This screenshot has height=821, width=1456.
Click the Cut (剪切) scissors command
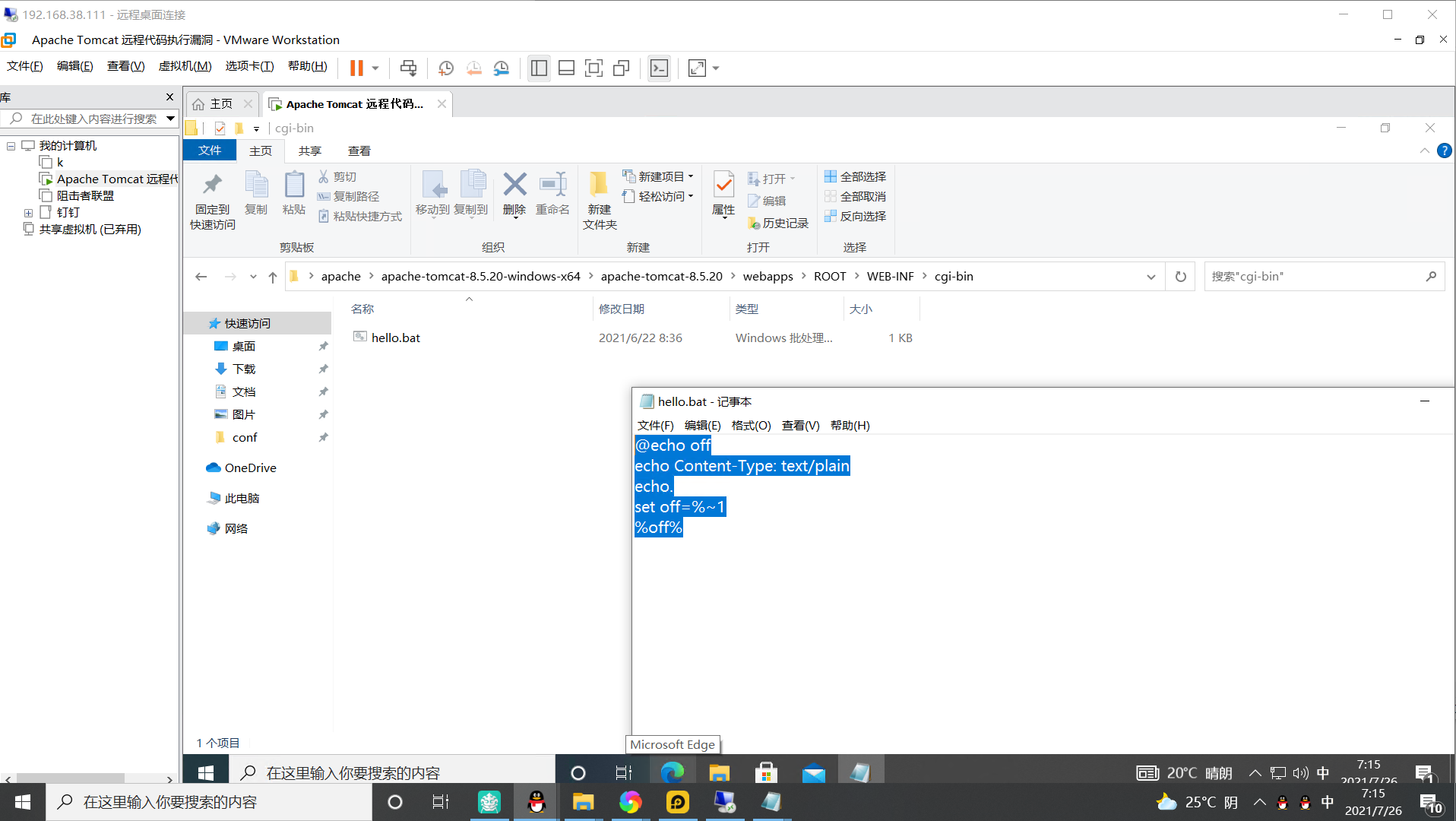coord(337,176)
